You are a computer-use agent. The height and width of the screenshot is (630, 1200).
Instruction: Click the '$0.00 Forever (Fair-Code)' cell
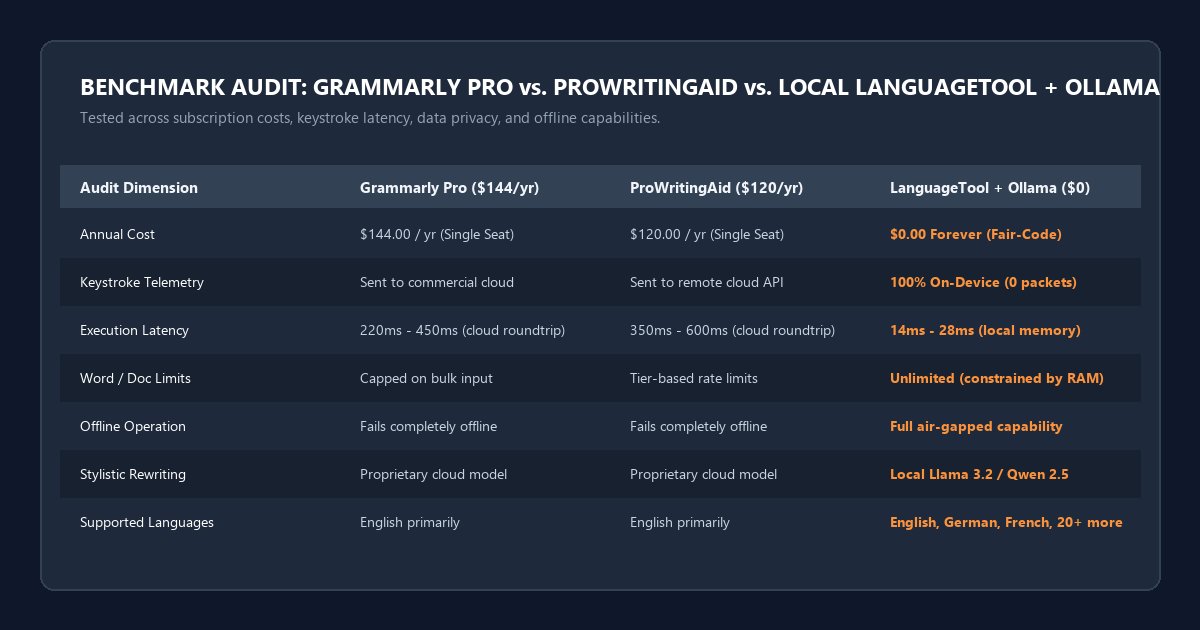(x=976, y=234)
